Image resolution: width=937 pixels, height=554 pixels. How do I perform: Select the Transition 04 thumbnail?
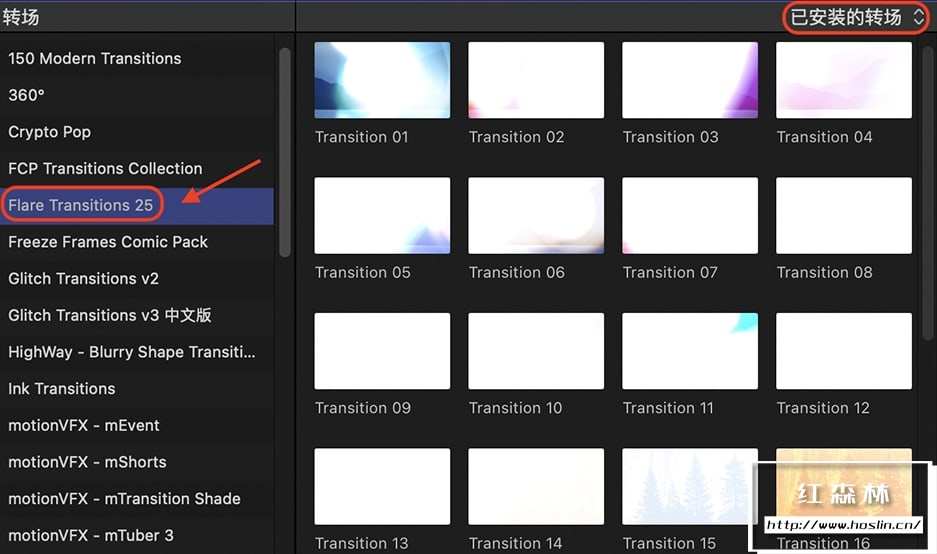pyautogui.click(x=844, y=80)
